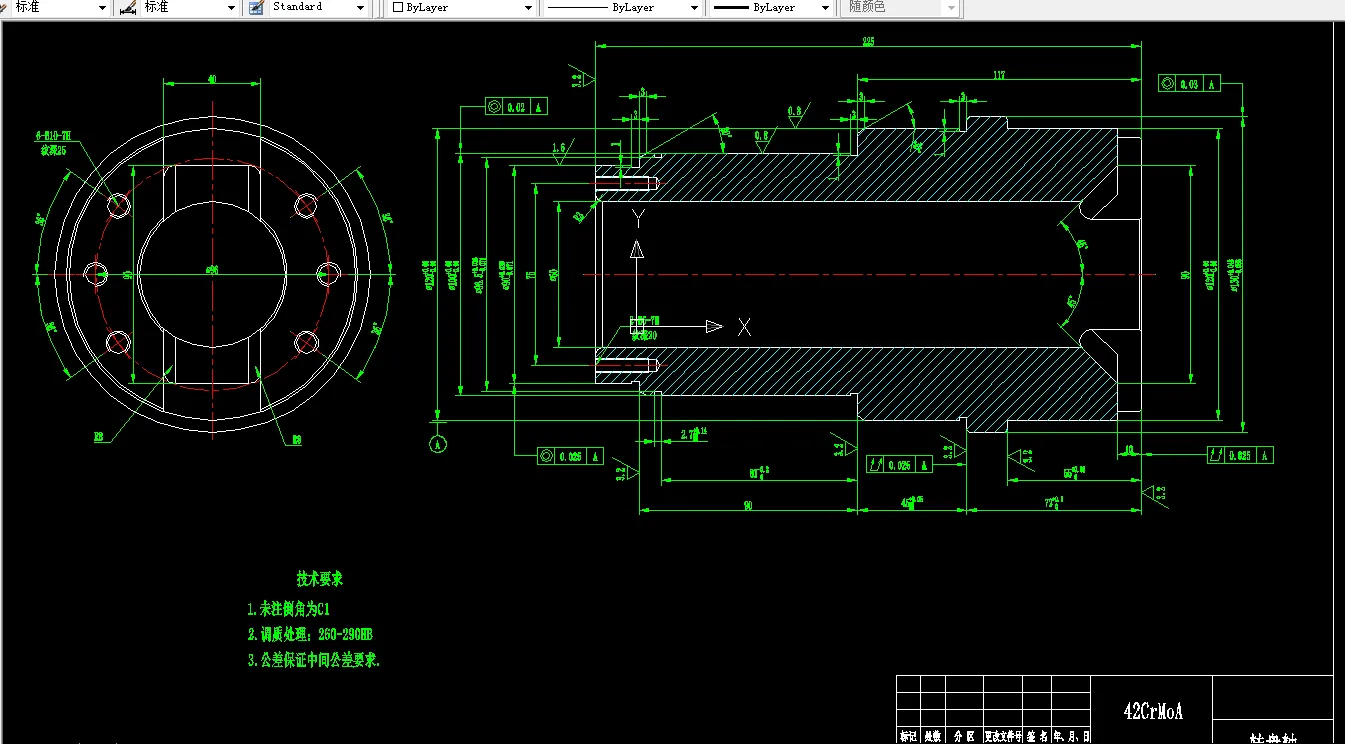Click the UCS X axis label
The image size is (1345, 744).
click(744, 326)
